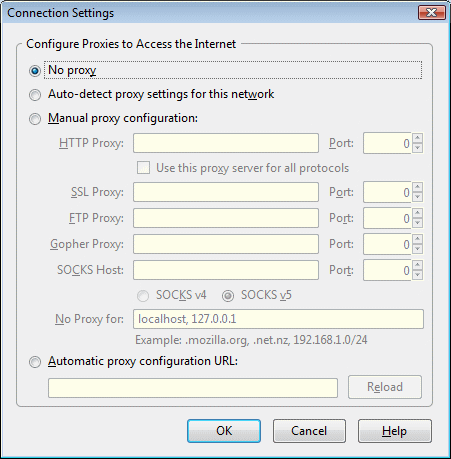Viewport: 451px width, 459px height.
Task: Click the Cancel button
Action: (309, 431)
